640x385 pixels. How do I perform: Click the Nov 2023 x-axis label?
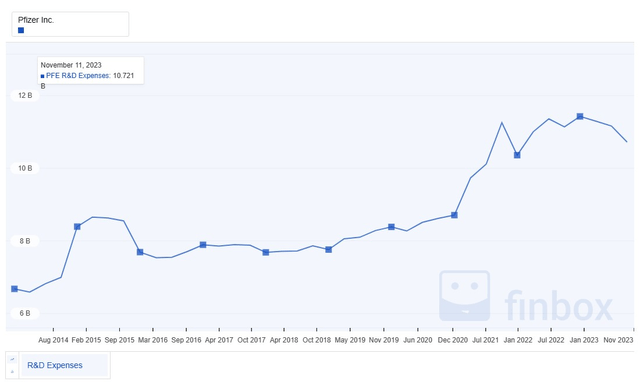pyautogui.click(x=618, y=340)
